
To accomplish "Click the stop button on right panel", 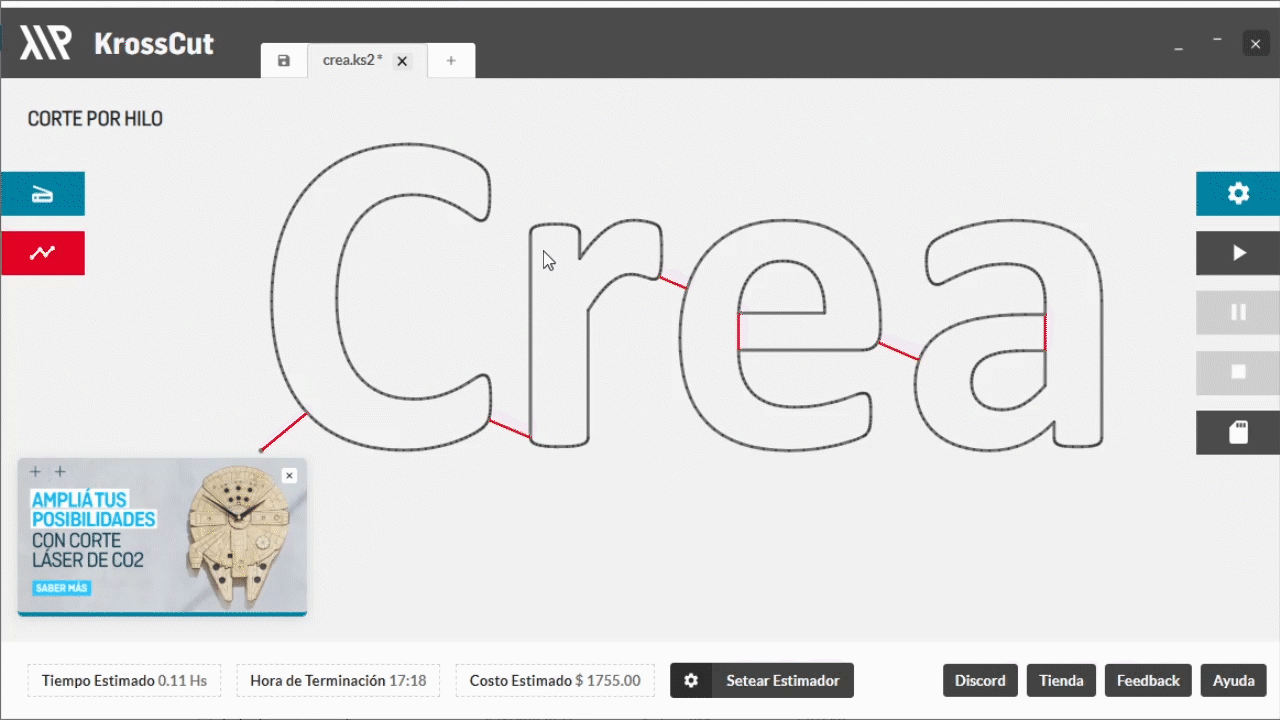I will 1238,372.
